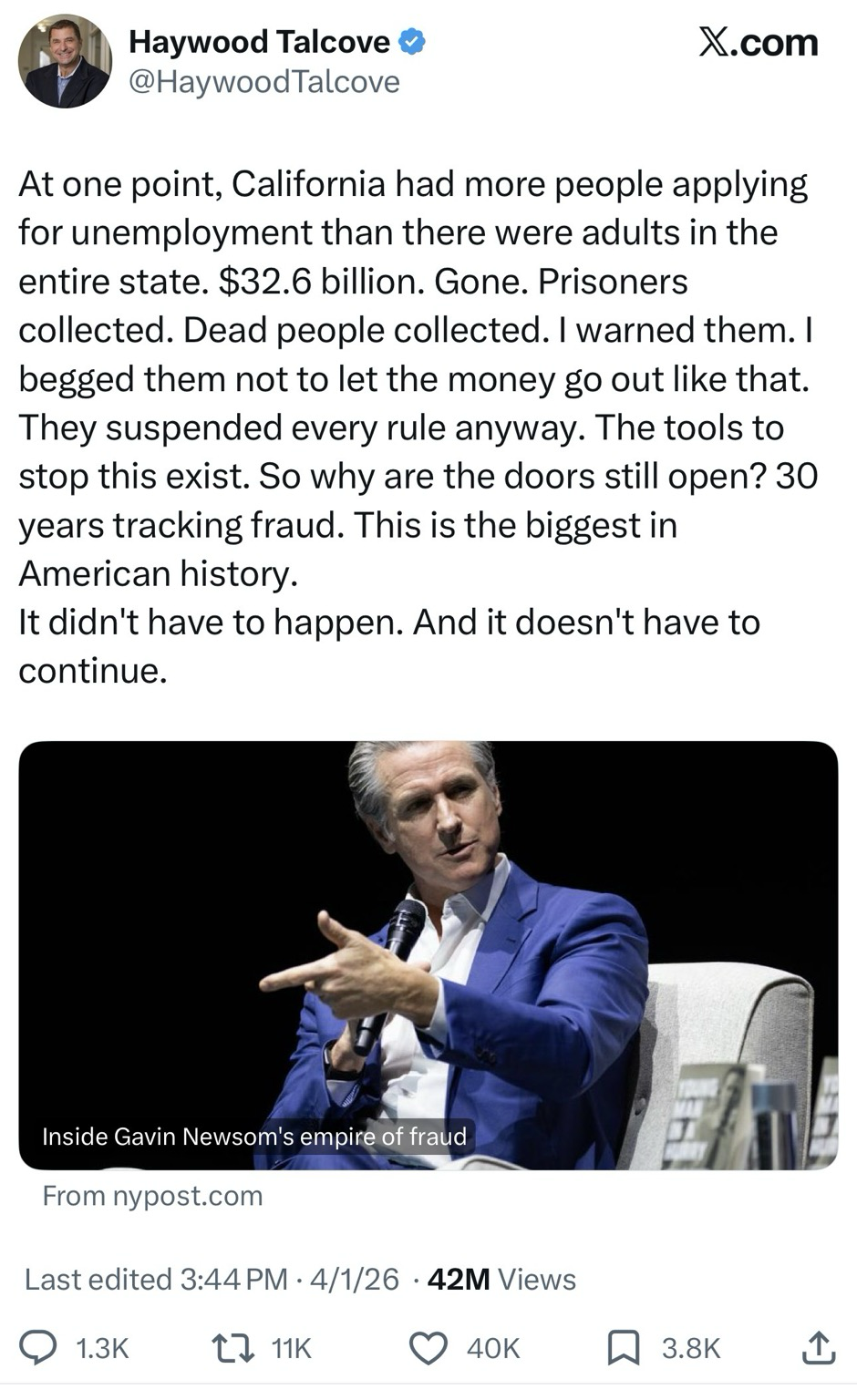857x1400 pixels.
Task: View the 11K reposts count
Action: [x=292, y=1348]
